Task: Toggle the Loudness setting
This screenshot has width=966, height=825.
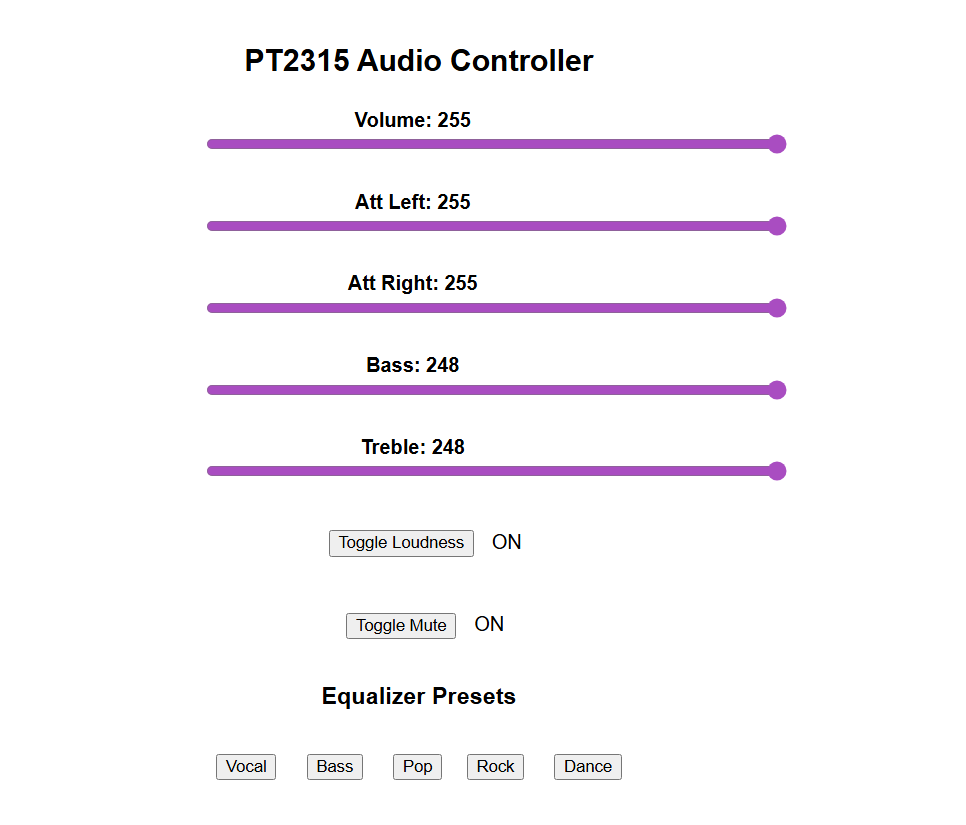Action: click(x=401, y=543)
